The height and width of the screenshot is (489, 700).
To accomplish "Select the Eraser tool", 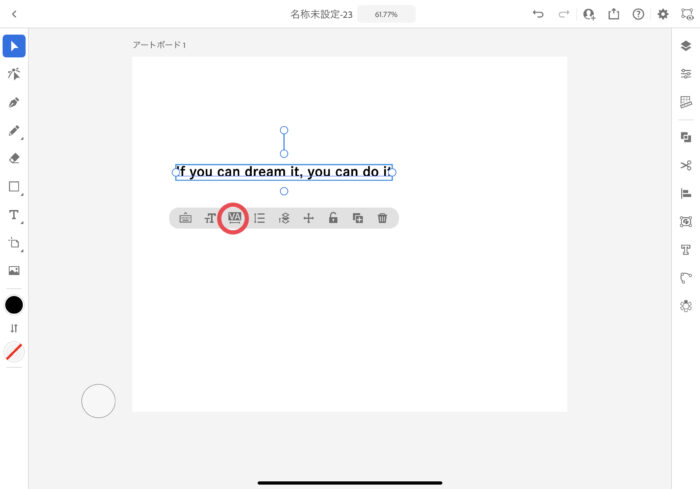I will [14, 158].
